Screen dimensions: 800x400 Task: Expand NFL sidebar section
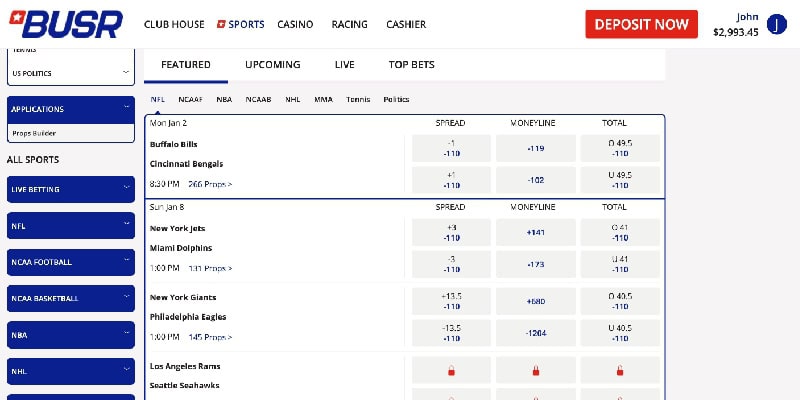[x=71, y=226]
